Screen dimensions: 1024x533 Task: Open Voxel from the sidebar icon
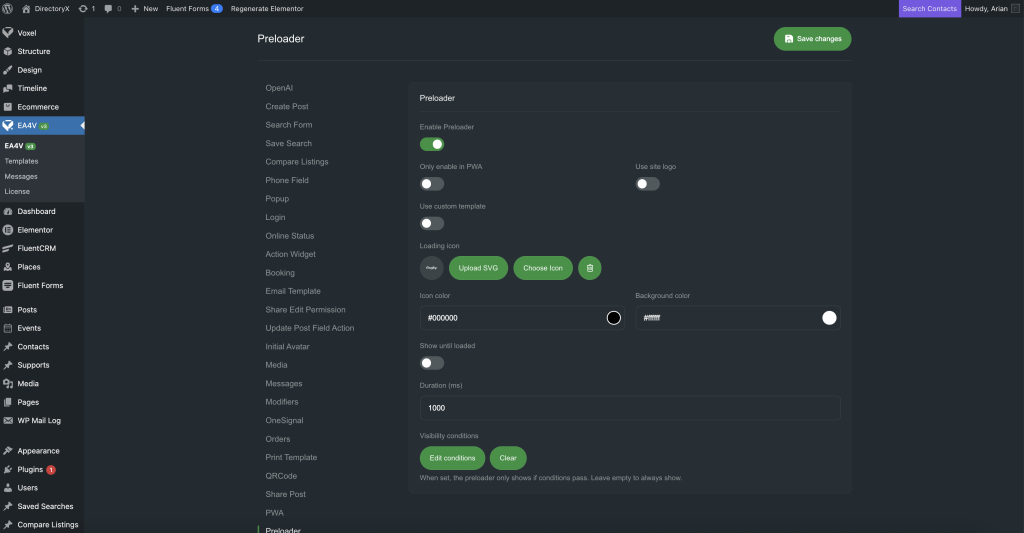[x=8, y=33]
